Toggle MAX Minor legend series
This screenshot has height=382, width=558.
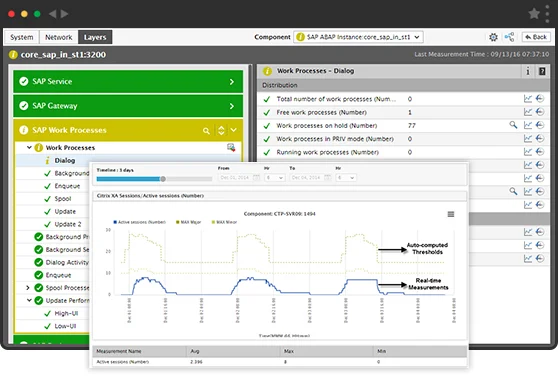click(x=224, y=222)
